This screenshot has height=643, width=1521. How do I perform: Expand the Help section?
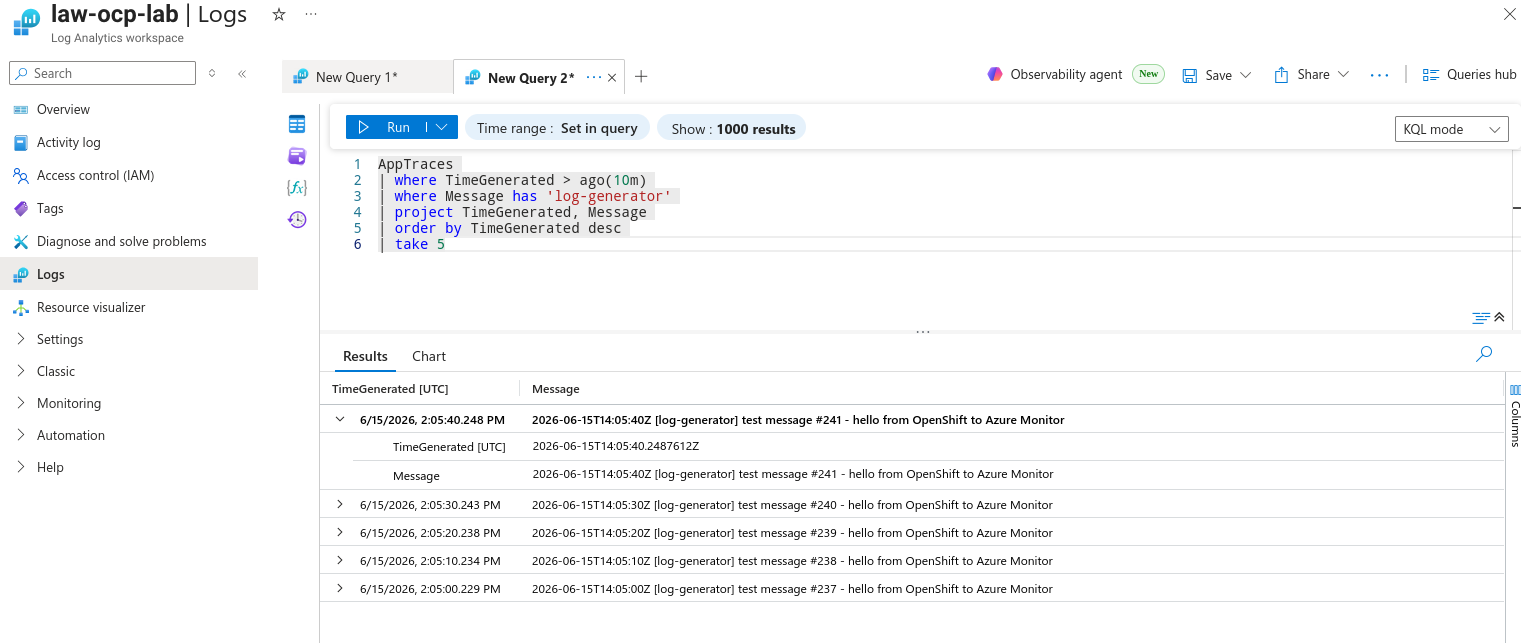50,467
